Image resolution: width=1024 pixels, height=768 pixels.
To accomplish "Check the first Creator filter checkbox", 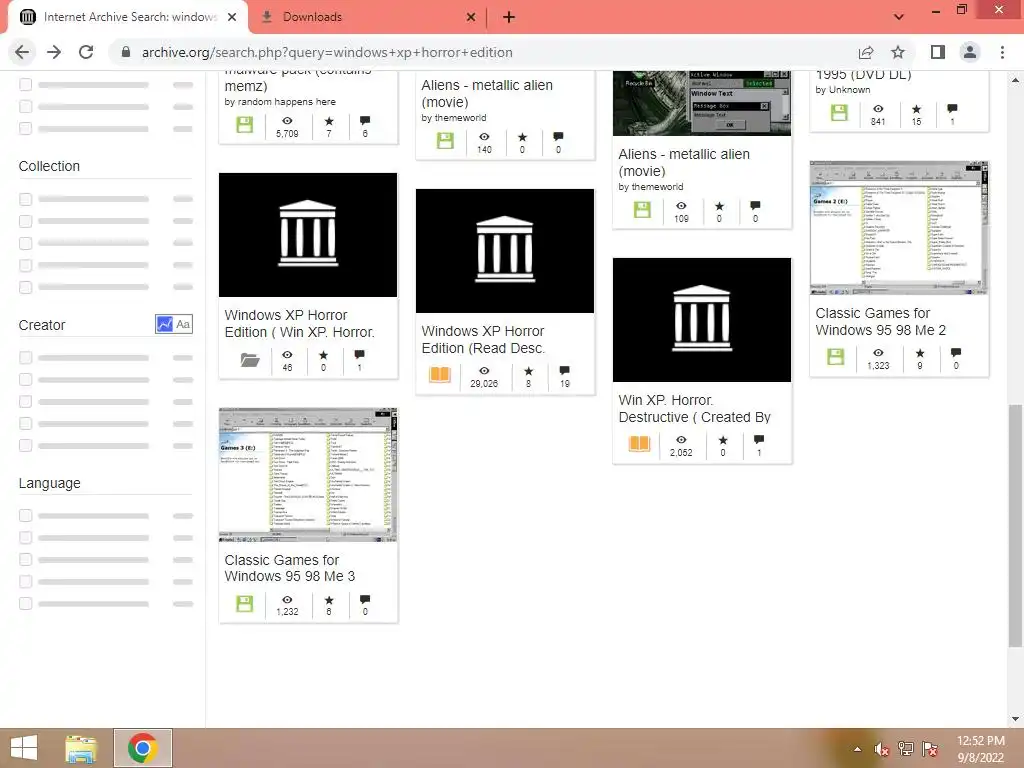I will (25, 357).
